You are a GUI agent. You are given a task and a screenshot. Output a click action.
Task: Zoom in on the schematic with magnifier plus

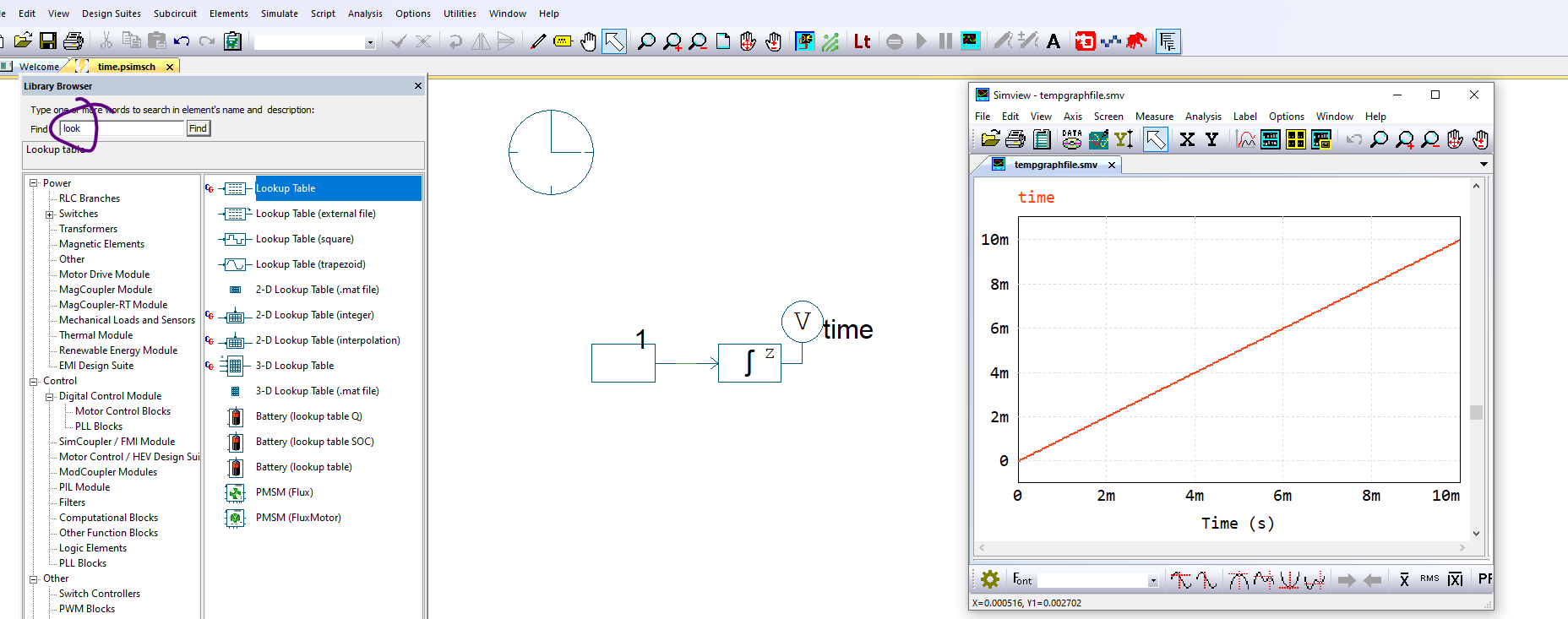tap(672, 41)
